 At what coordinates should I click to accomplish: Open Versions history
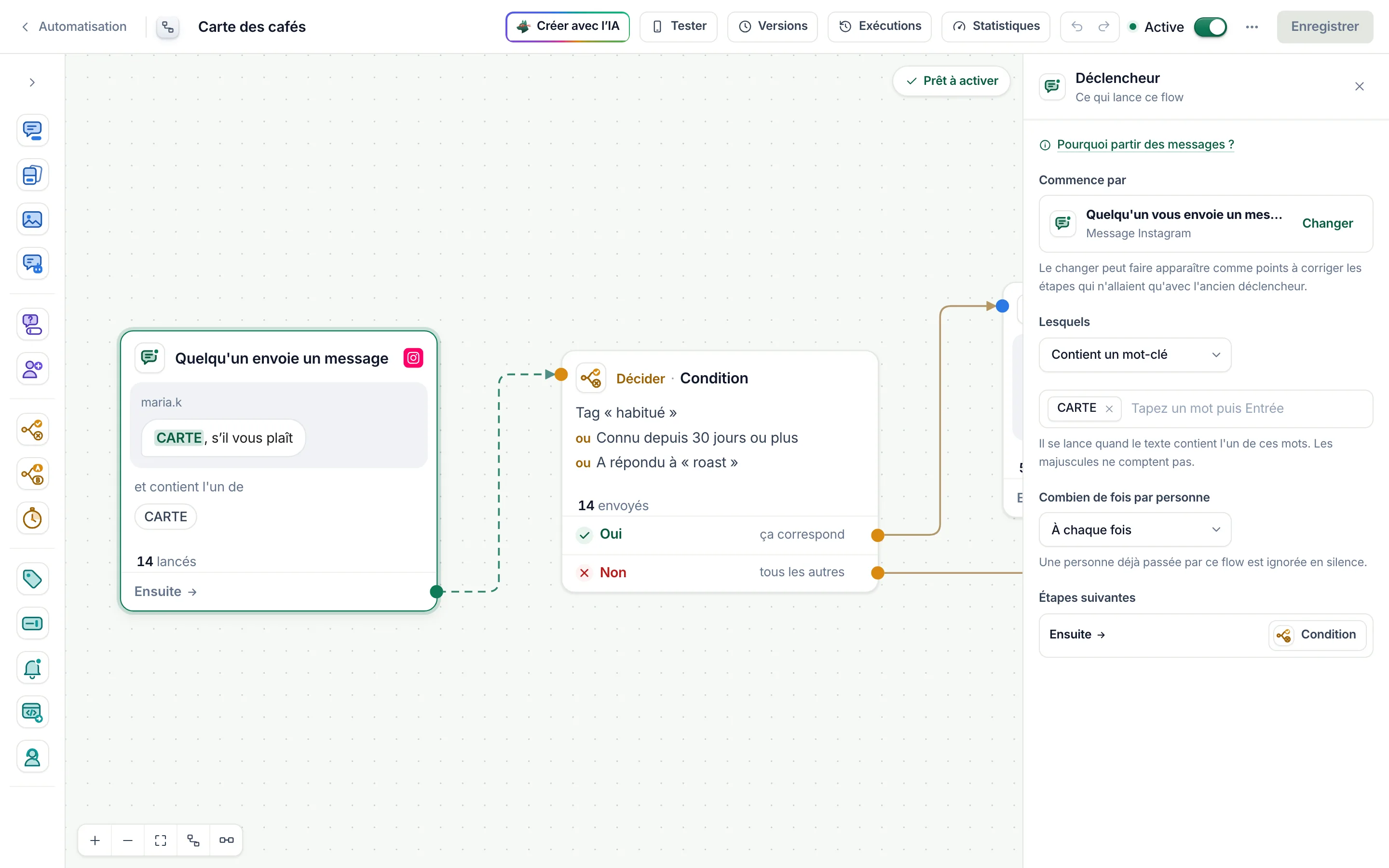tap(773, 27)
